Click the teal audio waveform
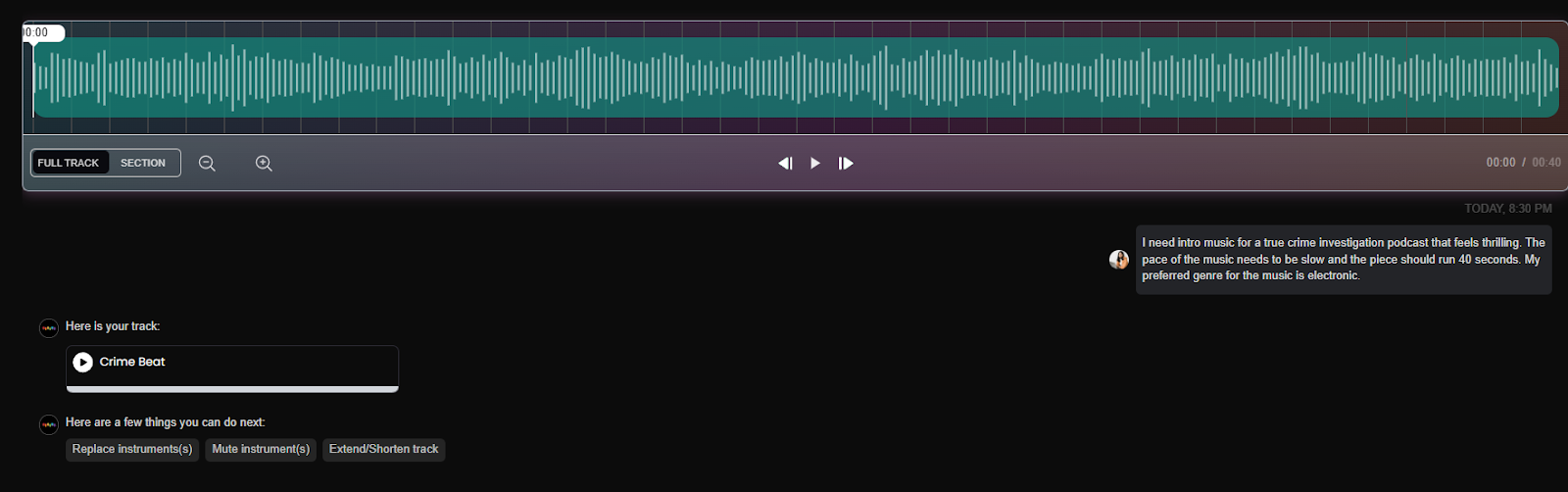The width and height of the screenshot is (1568, 492). pos(796,77)
